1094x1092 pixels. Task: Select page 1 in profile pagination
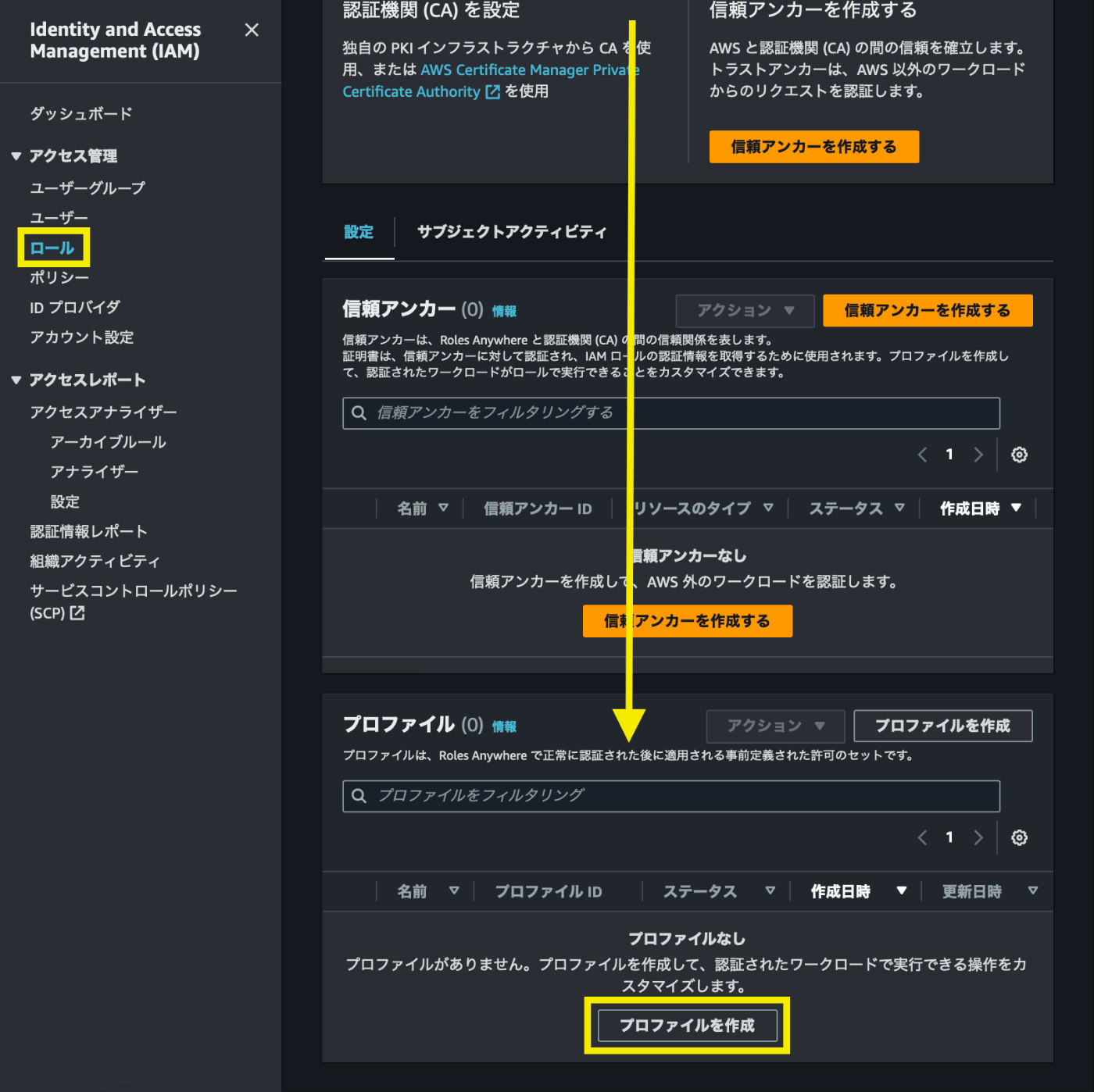pyautogui.click(x=949, y=837)
